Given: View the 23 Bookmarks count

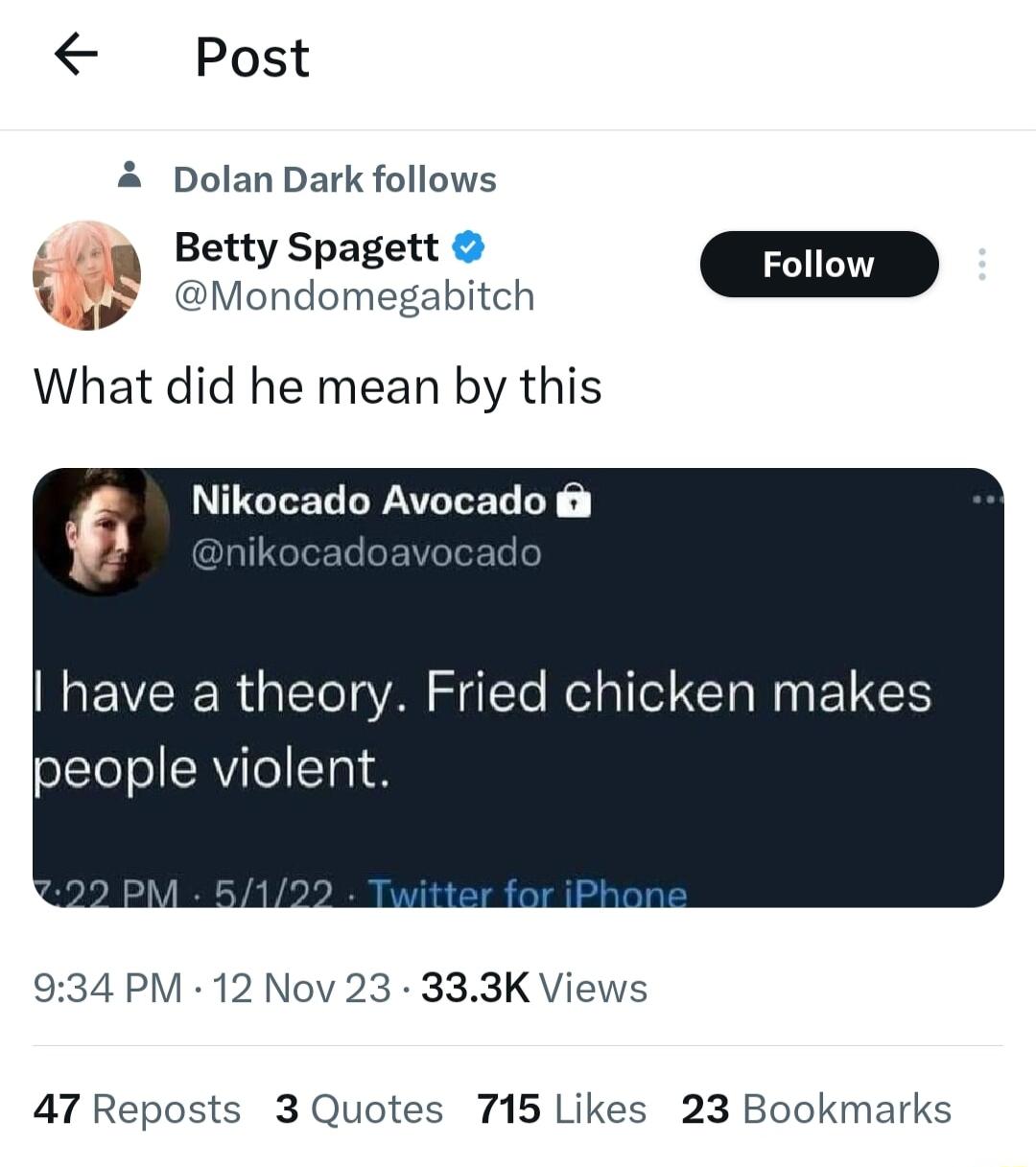Looking at the screenshot, I should pyautogui.click(x=815, y=1109).
